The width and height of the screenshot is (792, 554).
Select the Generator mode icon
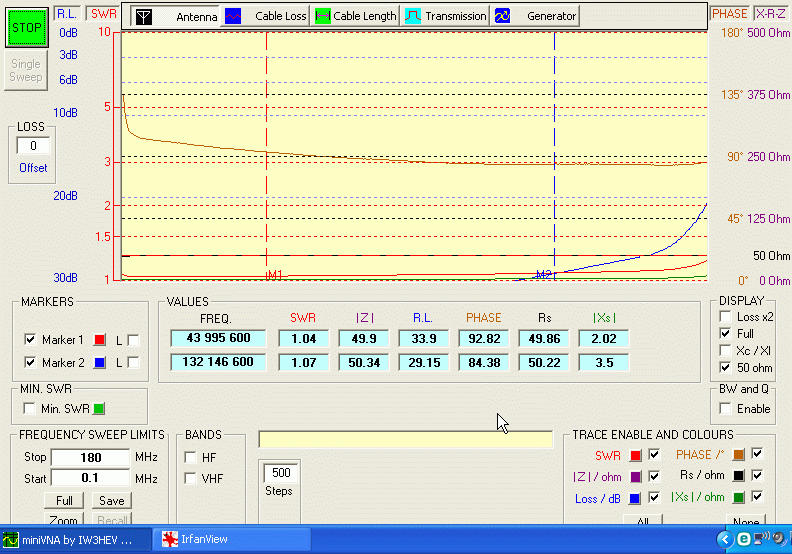click(x=503, y=16)
